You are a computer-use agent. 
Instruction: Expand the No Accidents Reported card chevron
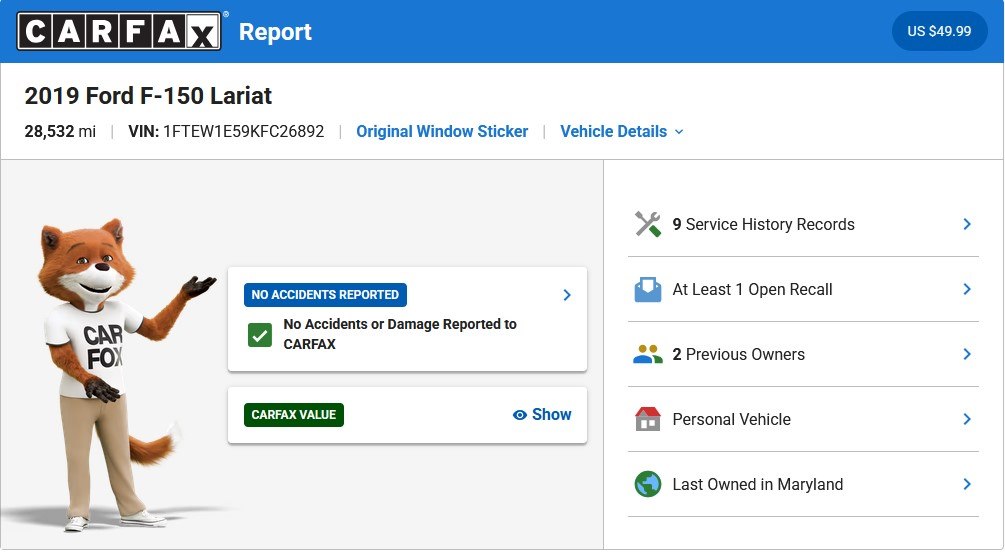(x=567, y=295)
